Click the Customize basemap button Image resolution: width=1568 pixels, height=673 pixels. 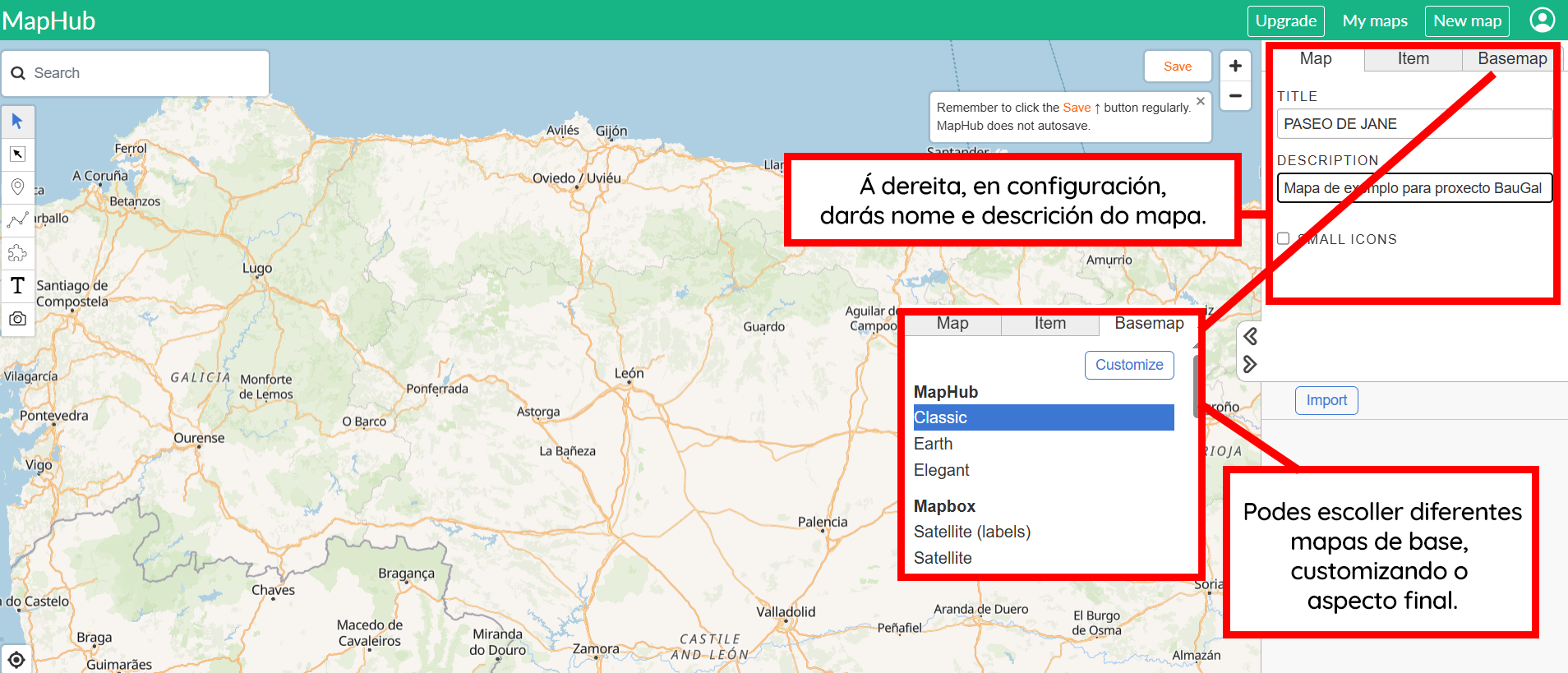click(1129, 365)
